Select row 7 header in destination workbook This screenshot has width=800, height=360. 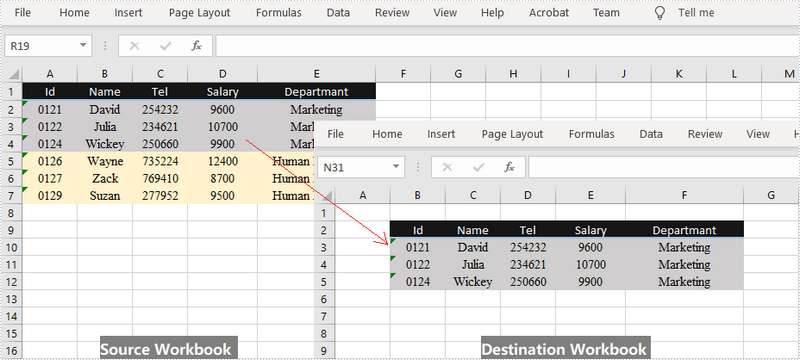pyautogui.click(x=325, y=317)
